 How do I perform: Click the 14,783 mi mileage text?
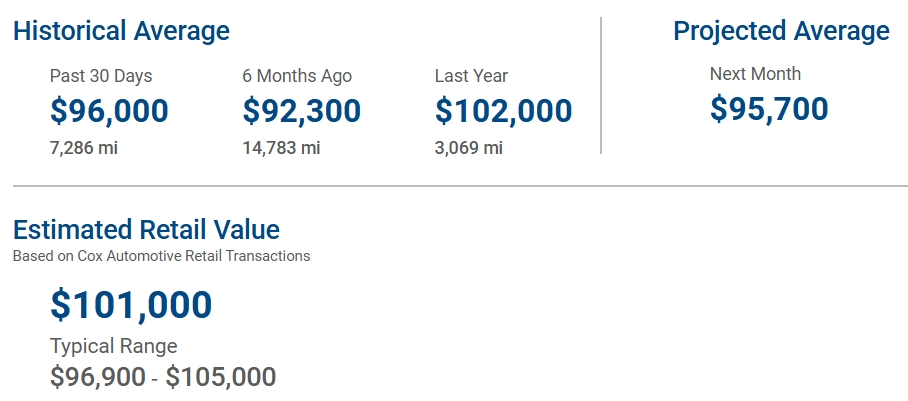click(x=281, y=148)
